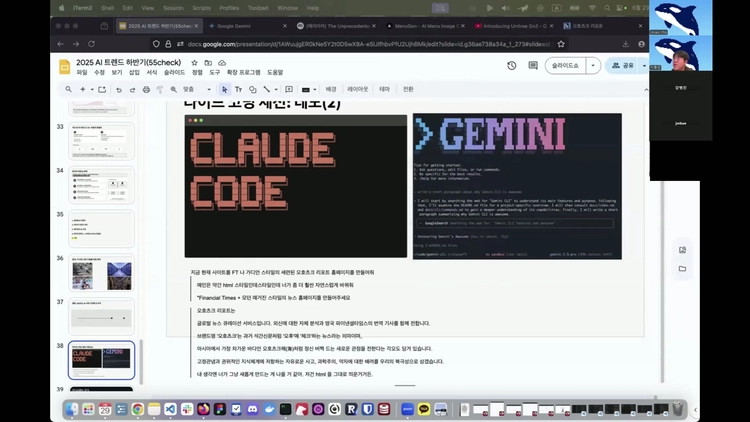Open Visual Studio Code from the Dock
Viewport: 750px width, 422px height.
coord(170,409)
